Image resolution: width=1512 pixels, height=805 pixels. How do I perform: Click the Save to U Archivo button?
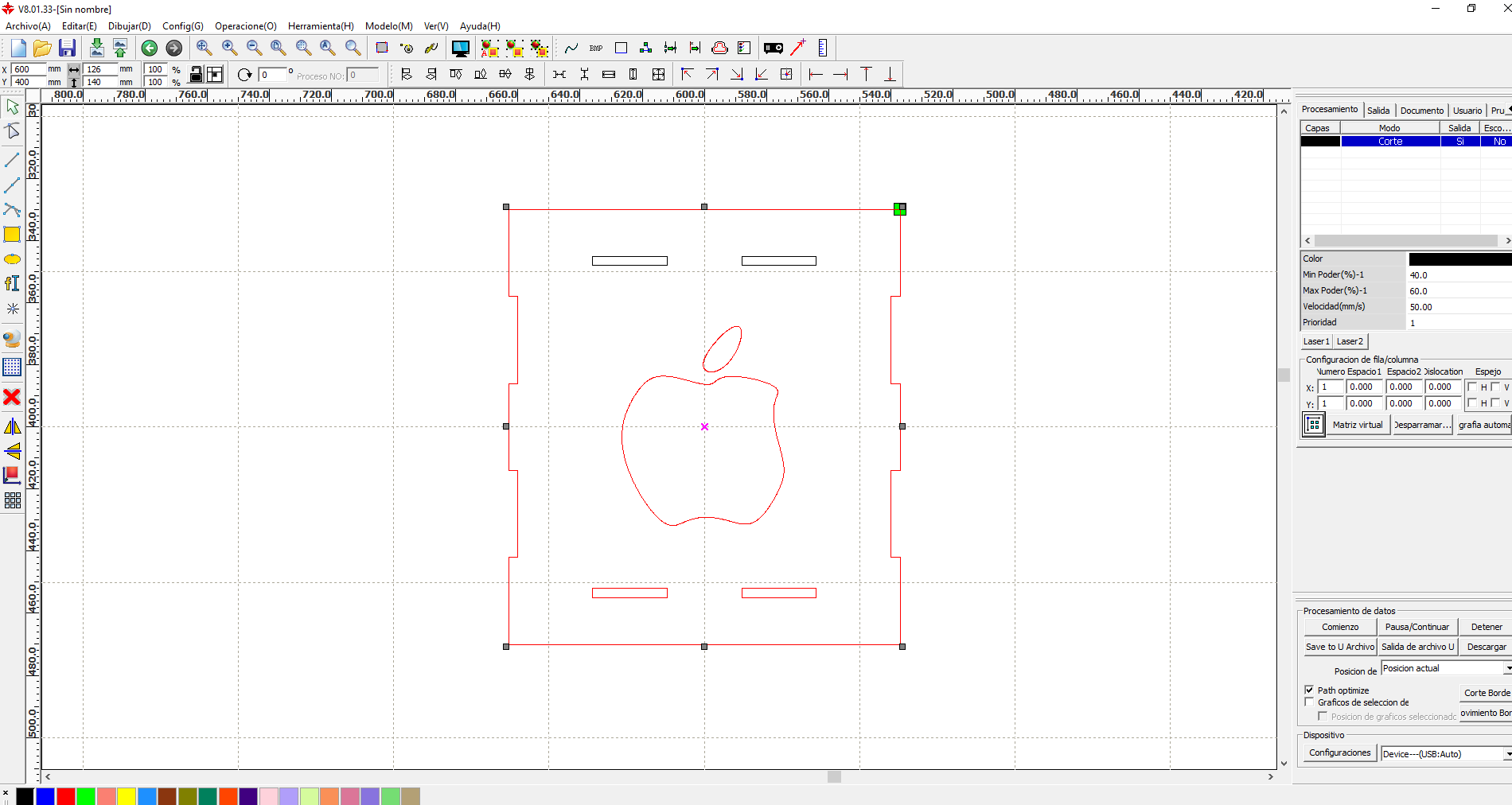coord(1340,647)
